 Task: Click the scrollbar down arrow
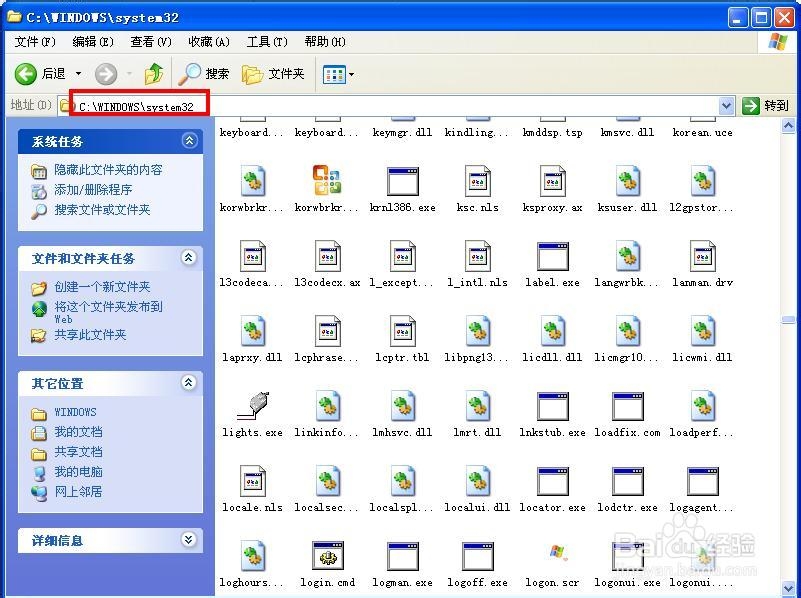[788, 587]
